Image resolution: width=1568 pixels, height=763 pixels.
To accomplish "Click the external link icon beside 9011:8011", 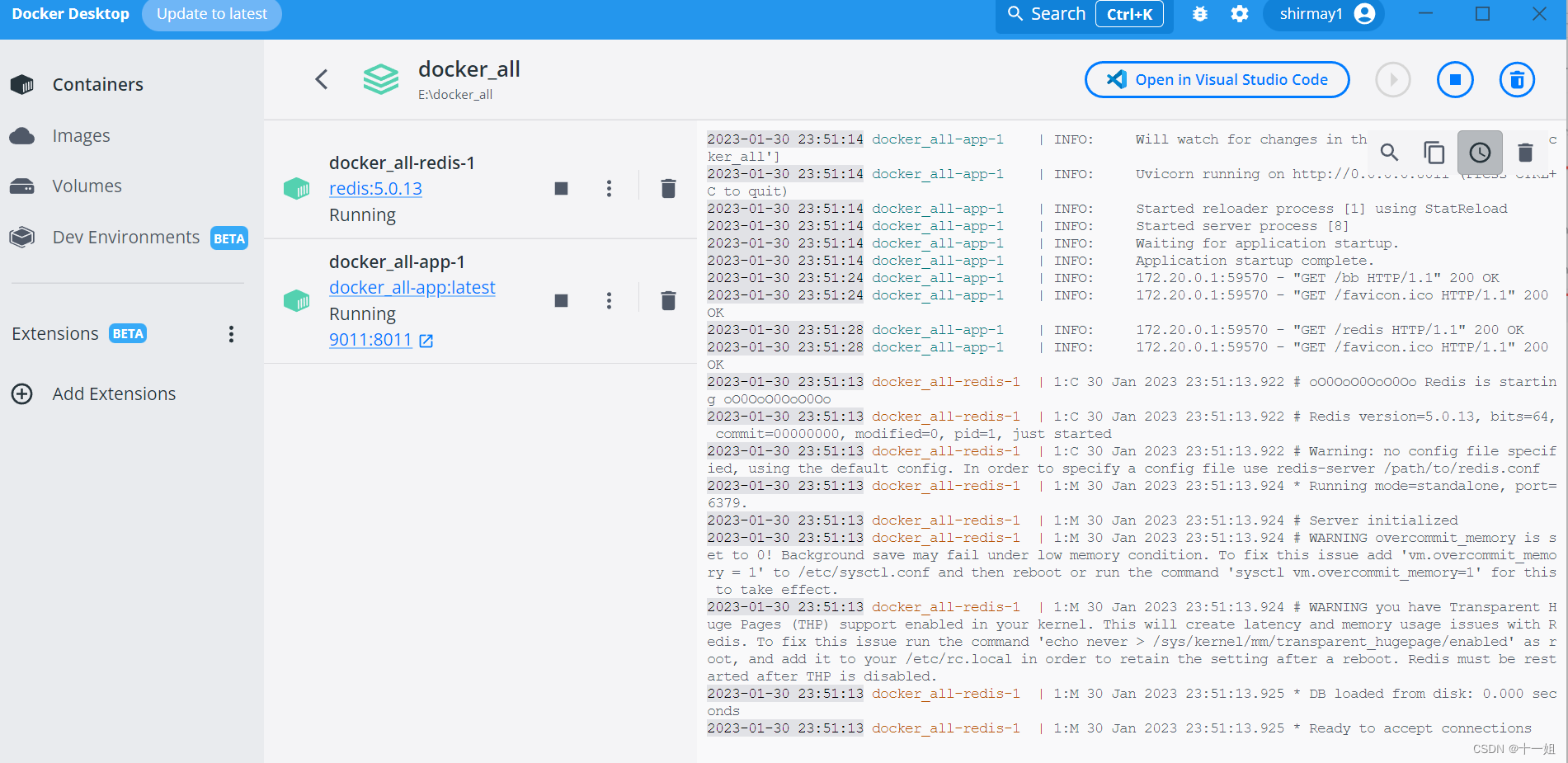I will pos(426,341).
